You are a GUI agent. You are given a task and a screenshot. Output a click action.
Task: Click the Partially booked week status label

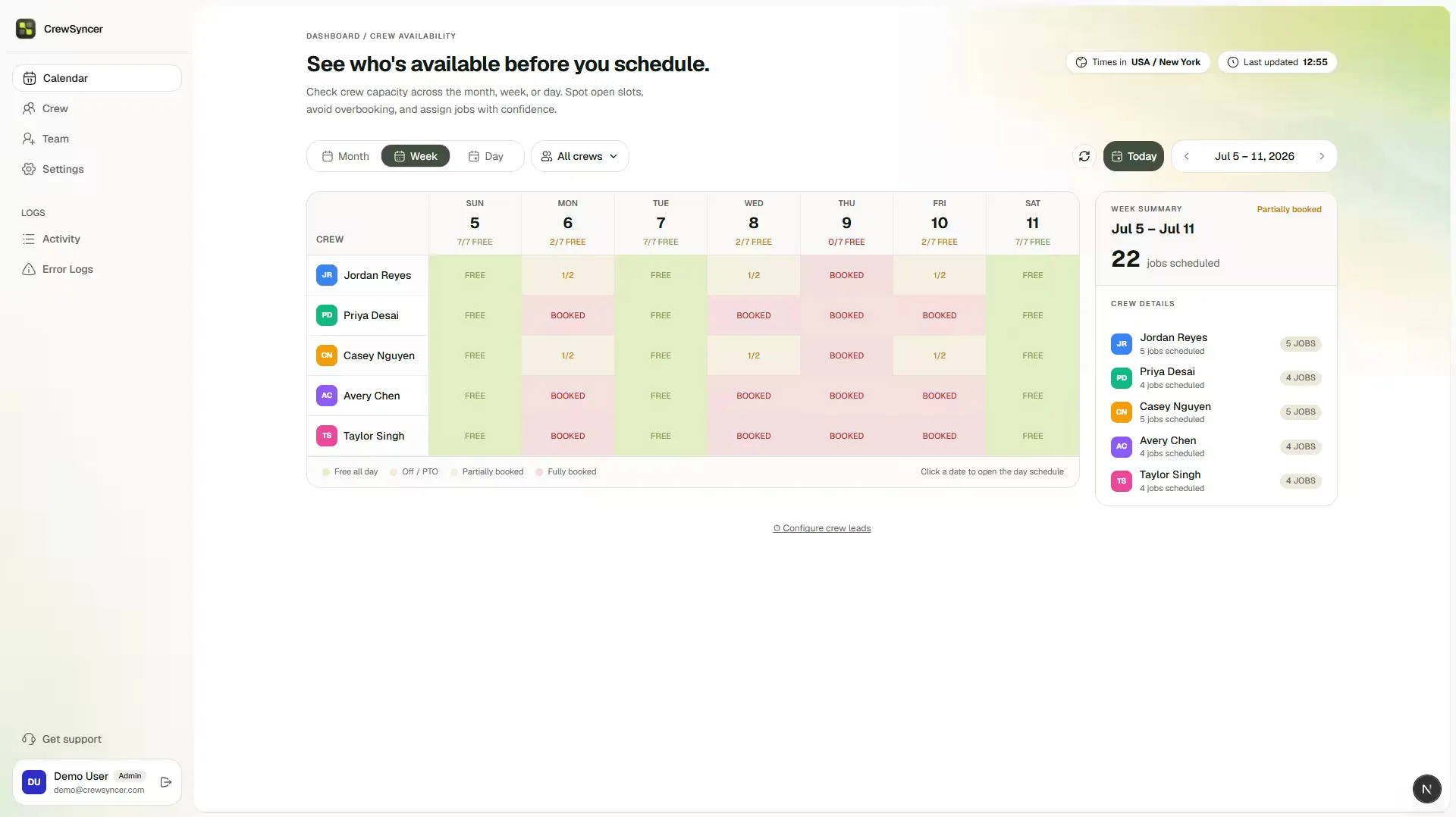coord(1289,209)
